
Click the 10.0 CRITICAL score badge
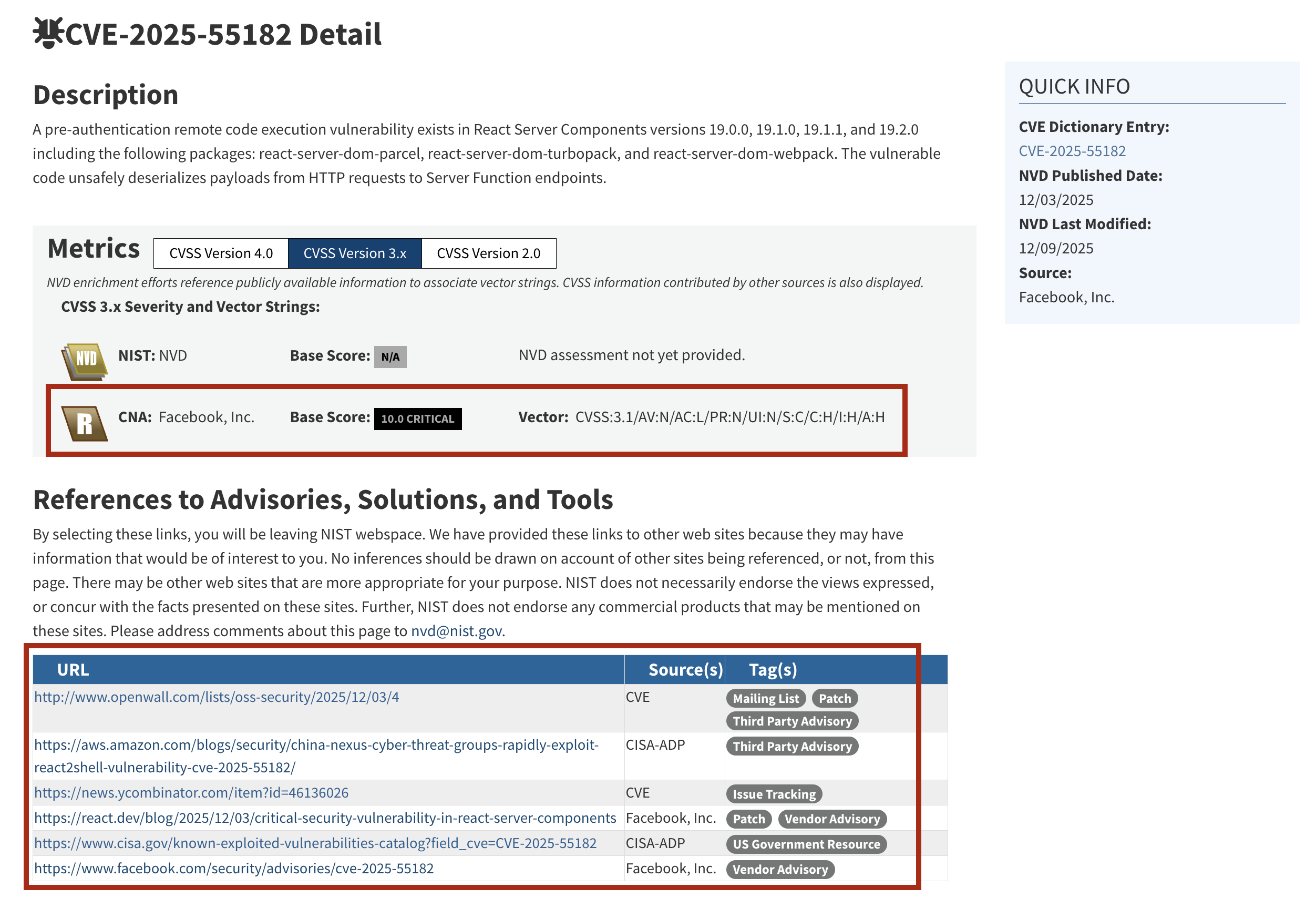point(417,419)
